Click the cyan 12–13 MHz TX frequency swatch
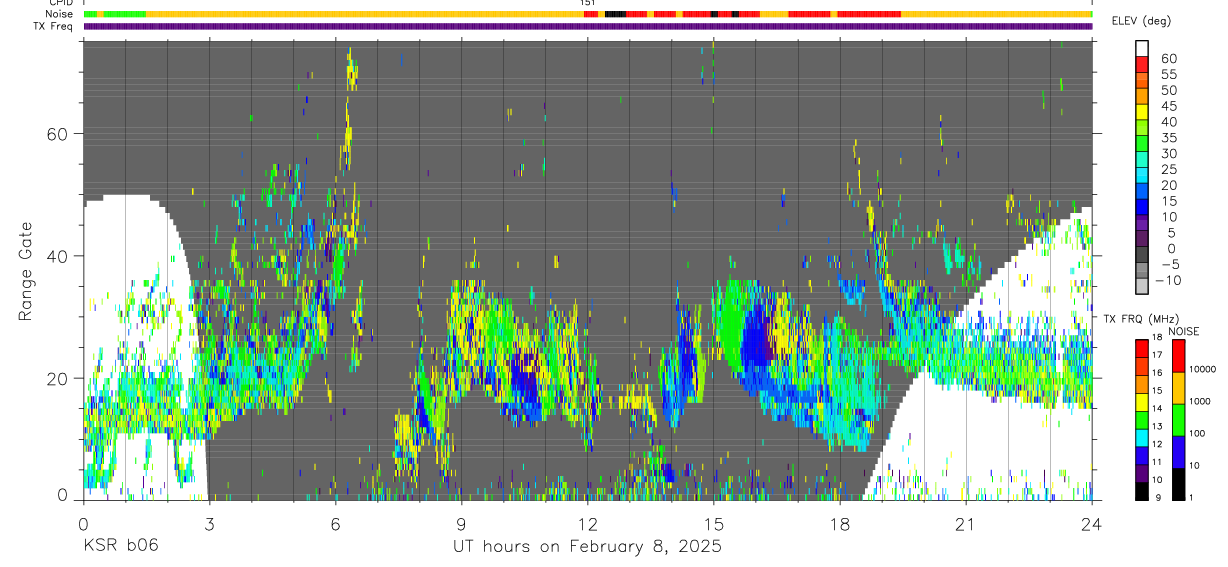Screen dimensions: 1228x567 click(1142, 437)
